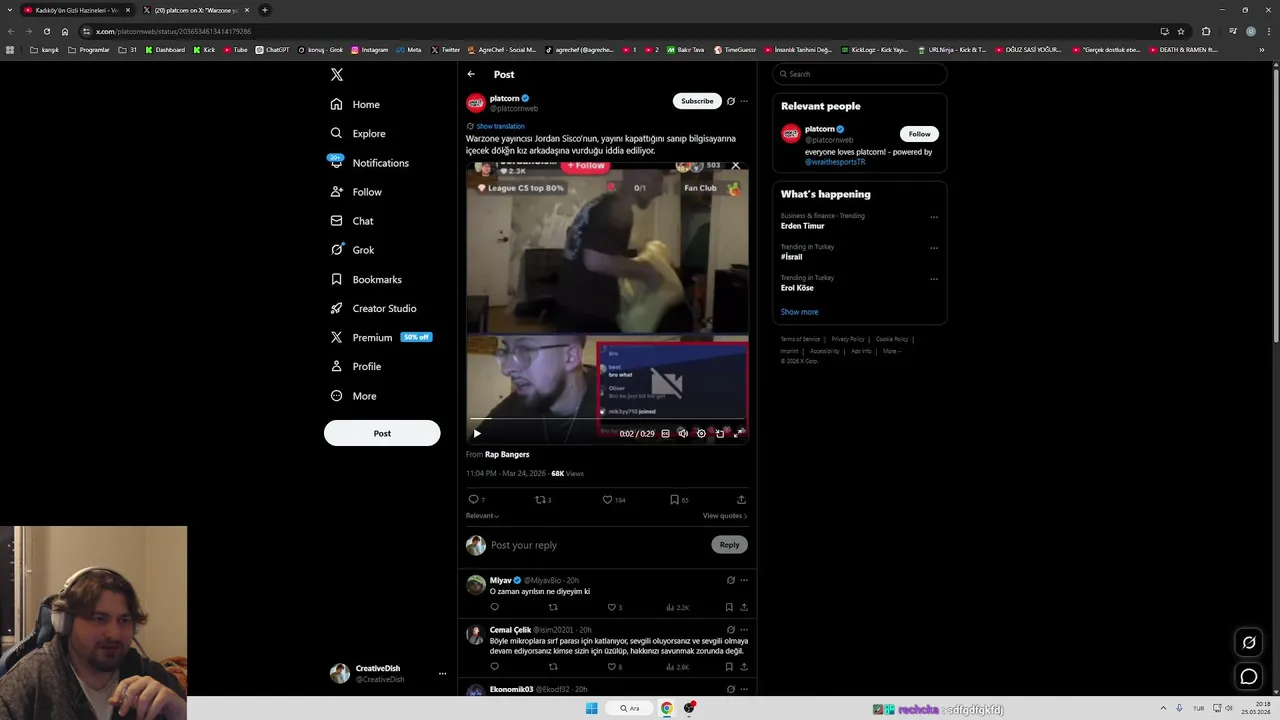Open Chat in the sidebar
The height and width of the screenshot is (720, 1280).
tap(351, 221)
